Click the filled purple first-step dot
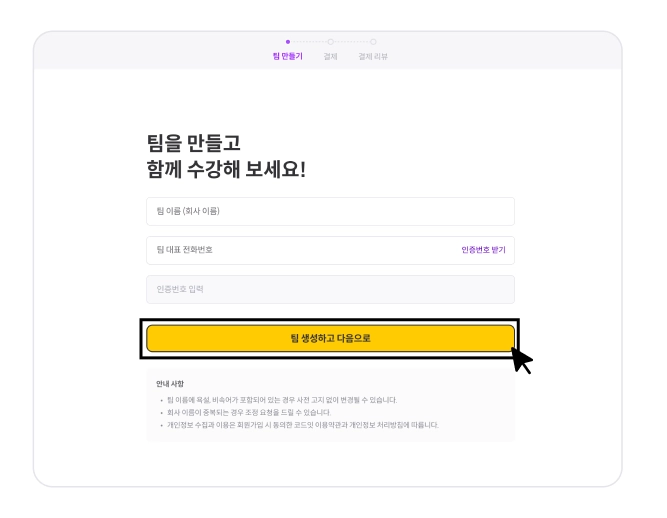The image size is (667, 518). tap(288, 42)
